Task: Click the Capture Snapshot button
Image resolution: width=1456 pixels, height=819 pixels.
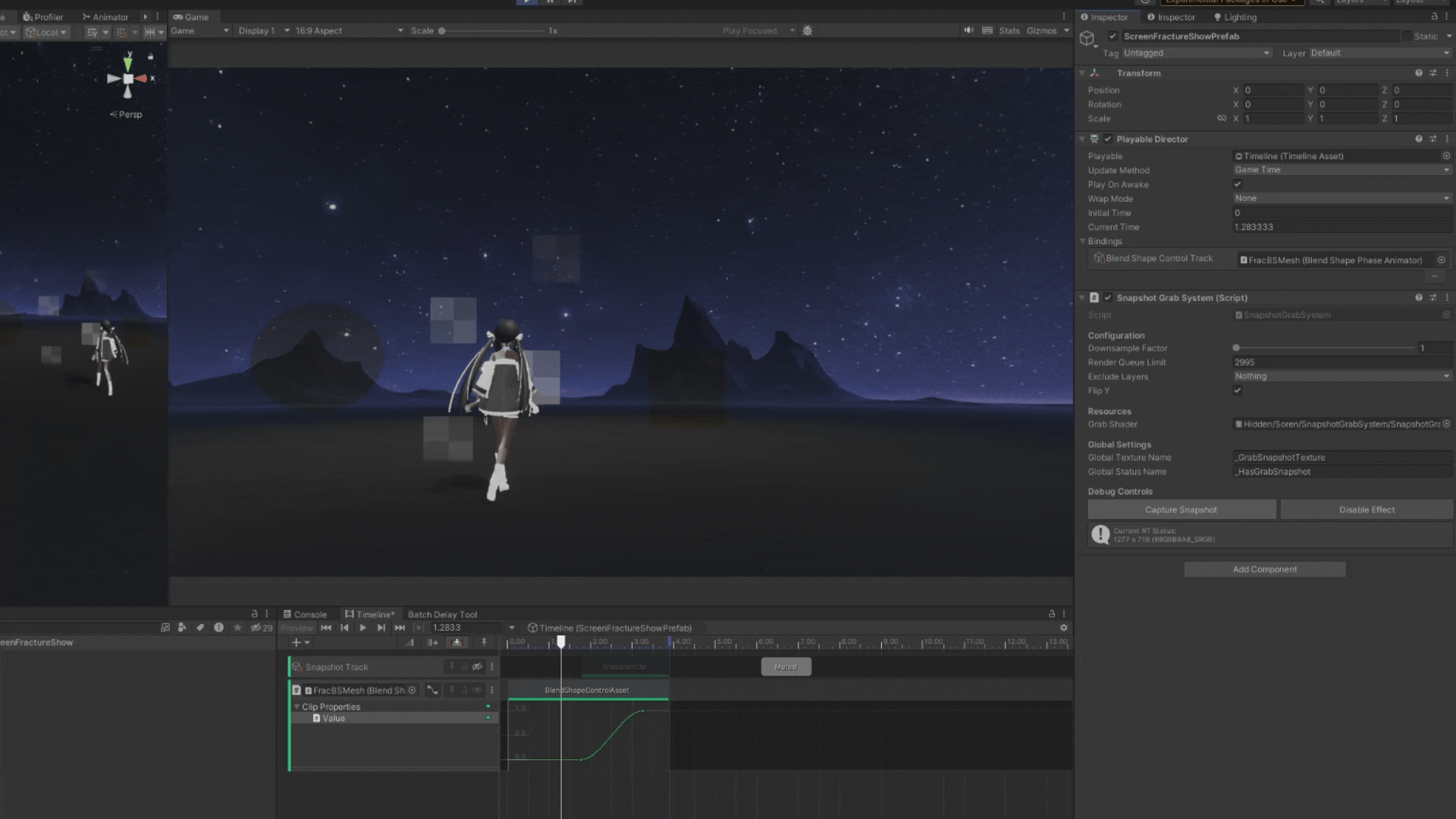Action: point(1181,510)
